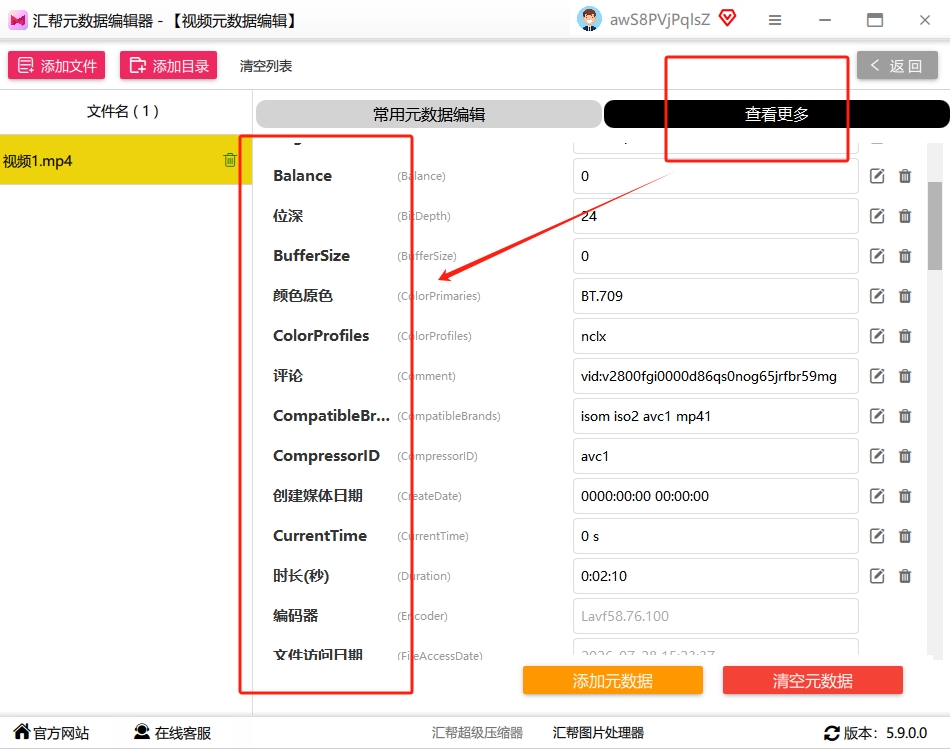950x751 pixels.
Task: Delete the CompressorID metadata row
Action: 905,456
